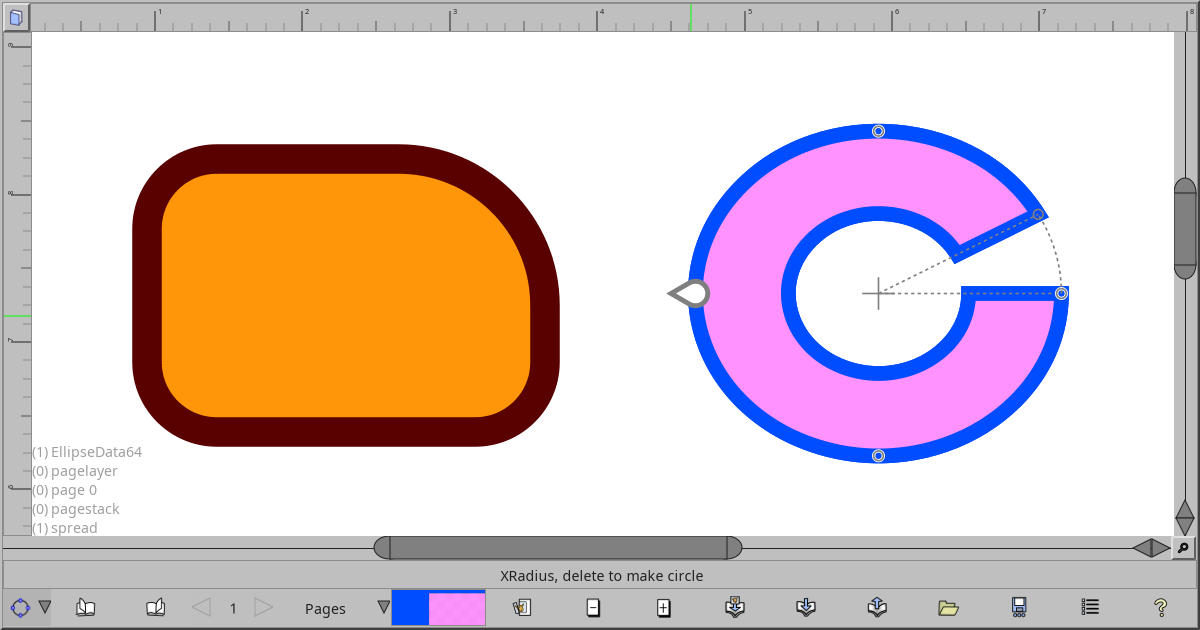Image resolution: width=1200 pixels, height=630 pixels.
Task: Click the export tray icon with up arrow
Action: [875, 607]
